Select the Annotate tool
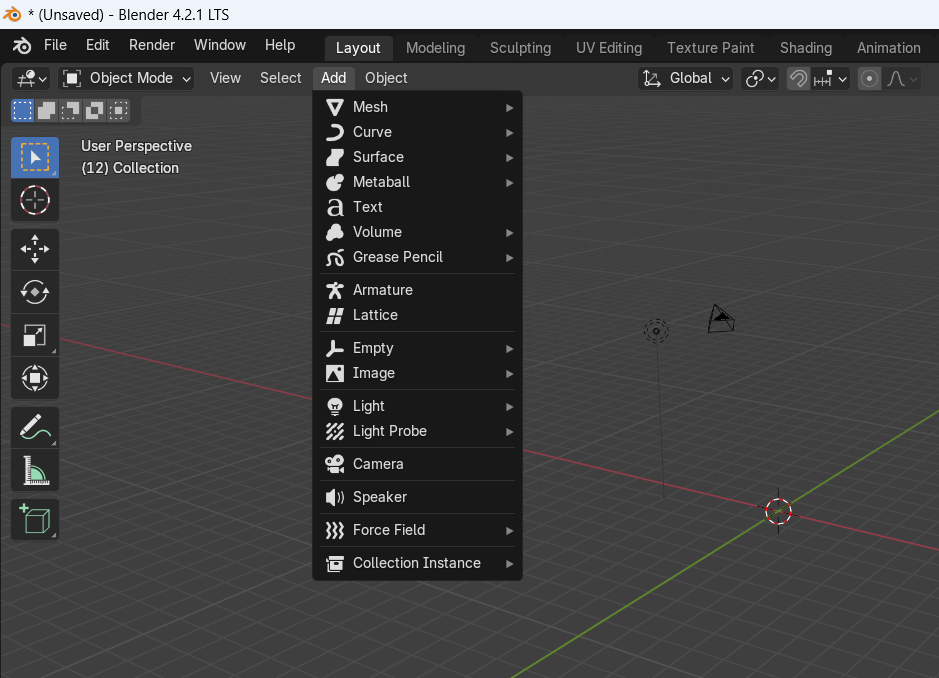 35,427
